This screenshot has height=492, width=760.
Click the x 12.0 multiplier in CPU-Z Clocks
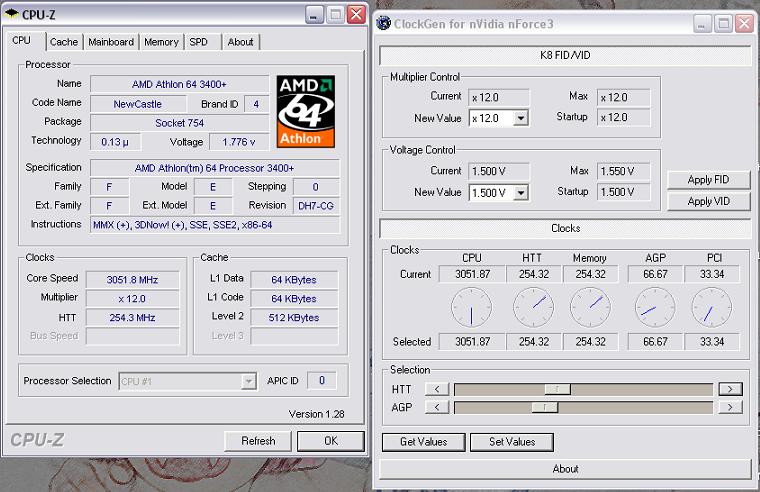click(132, 299)
